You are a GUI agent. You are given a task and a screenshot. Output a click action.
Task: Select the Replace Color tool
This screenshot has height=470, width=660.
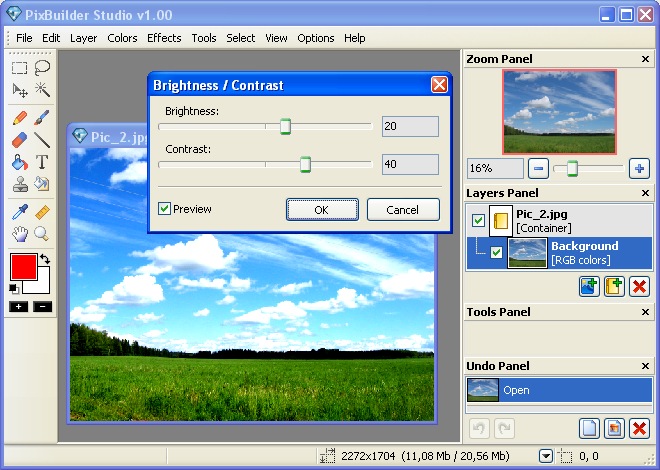pos(42,184)
